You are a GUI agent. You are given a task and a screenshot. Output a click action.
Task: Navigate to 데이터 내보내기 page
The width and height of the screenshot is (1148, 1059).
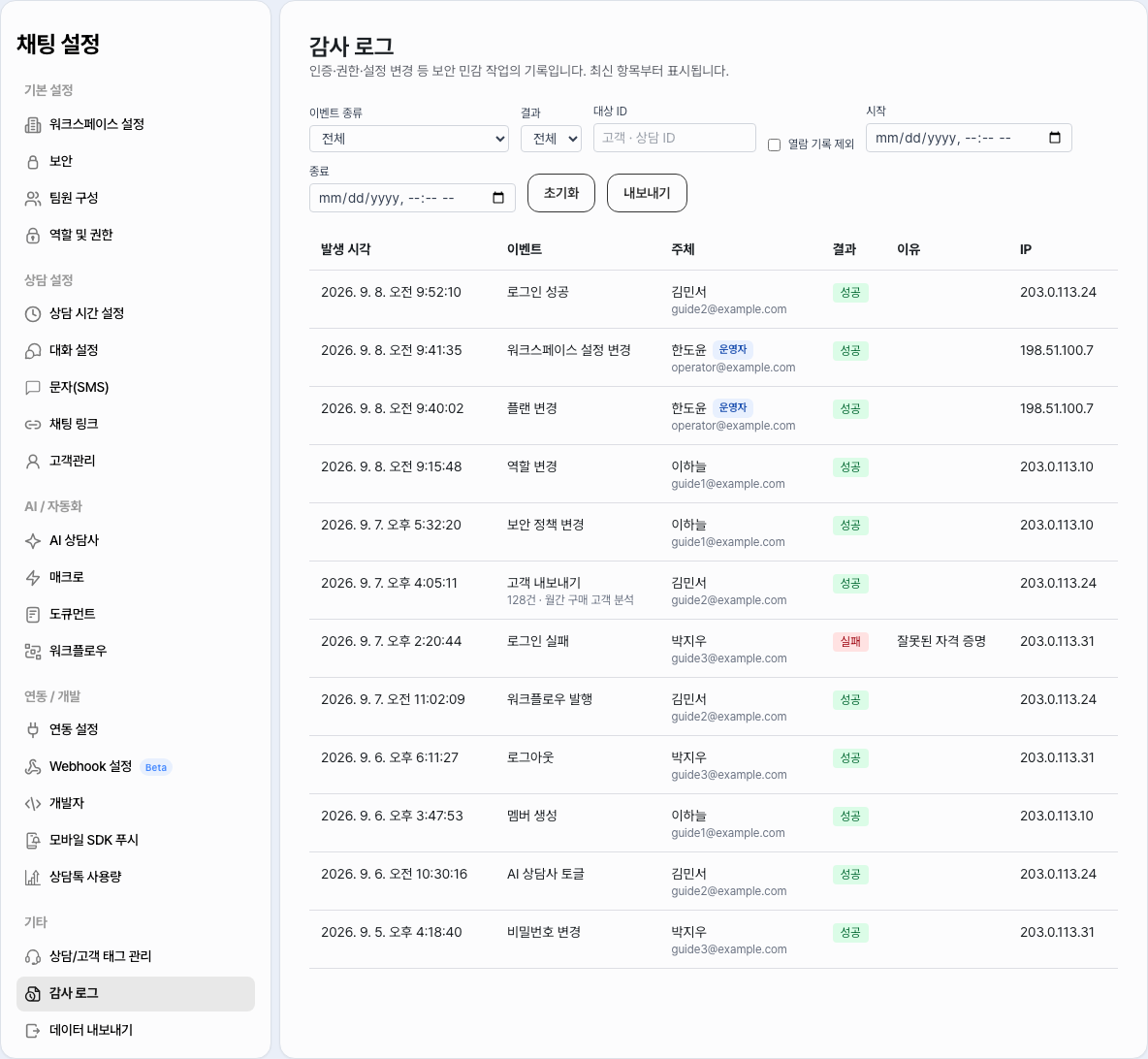click(136, 1031)
